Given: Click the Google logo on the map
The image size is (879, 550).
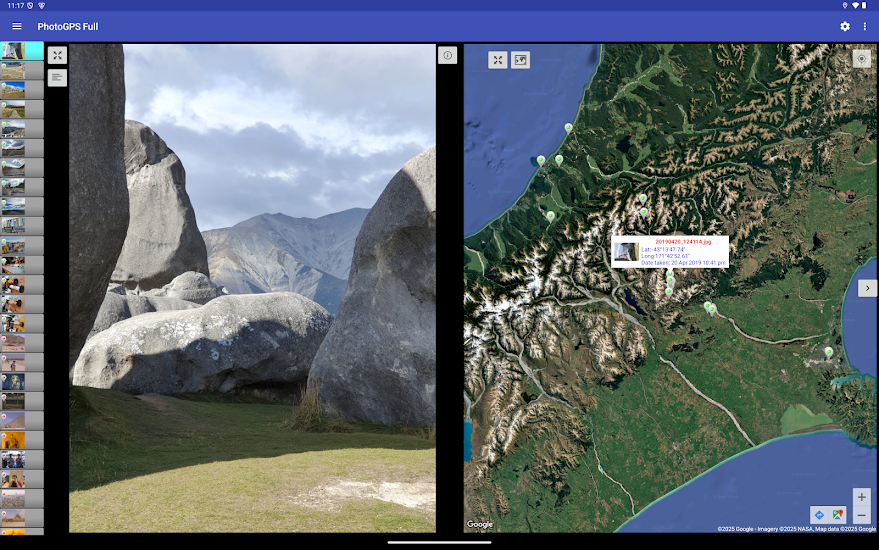Looking at the screenshot, I should pos(480,525).
